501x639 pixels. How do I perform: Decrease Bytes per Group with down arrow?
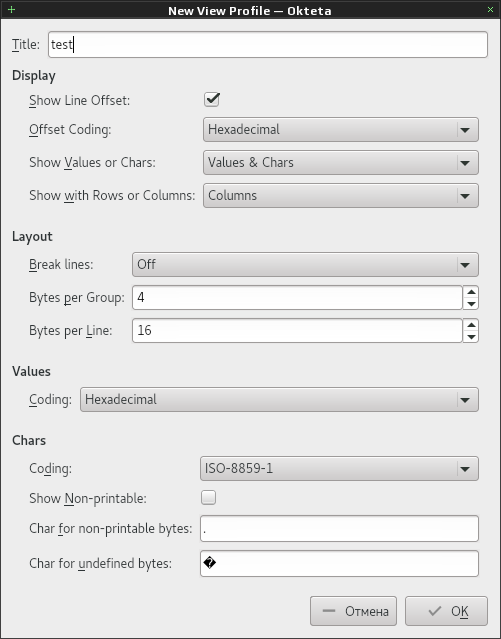click(x=471, y=304)
